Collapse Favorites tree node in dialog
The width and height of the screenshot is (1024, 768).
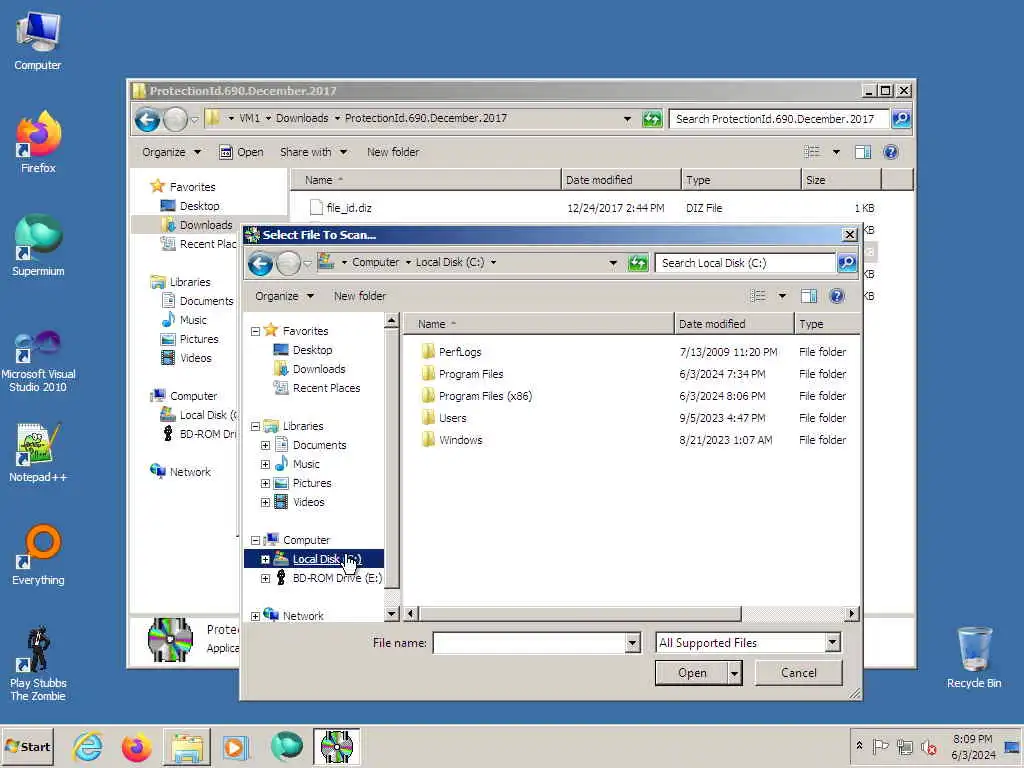click(x=255, y=332)
